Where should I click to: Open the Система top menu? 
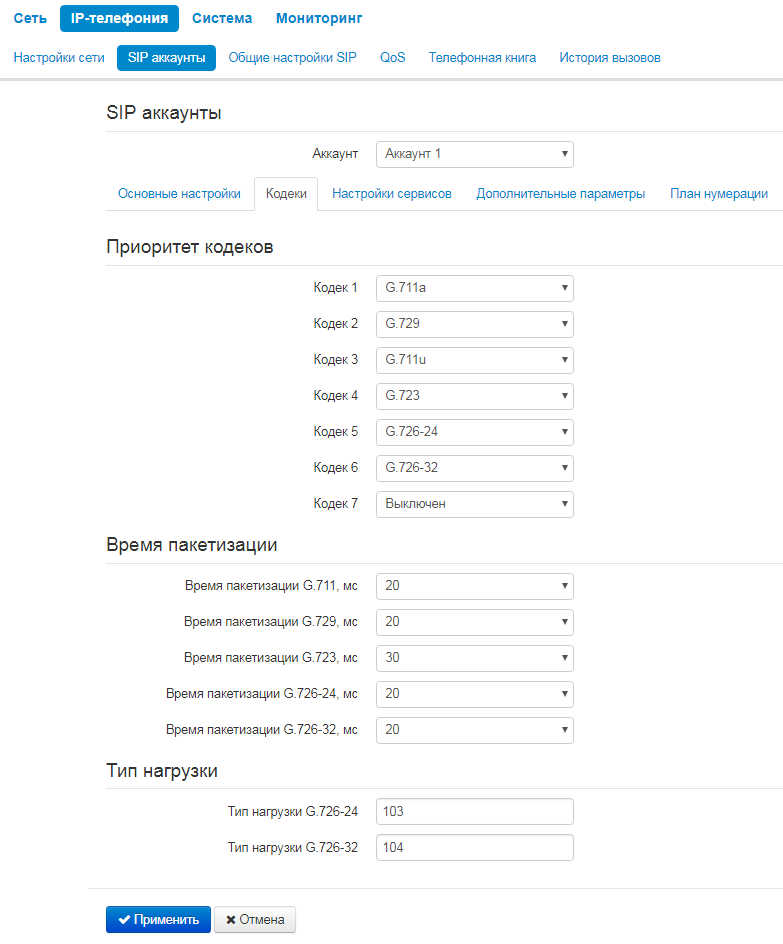(222, 18)
